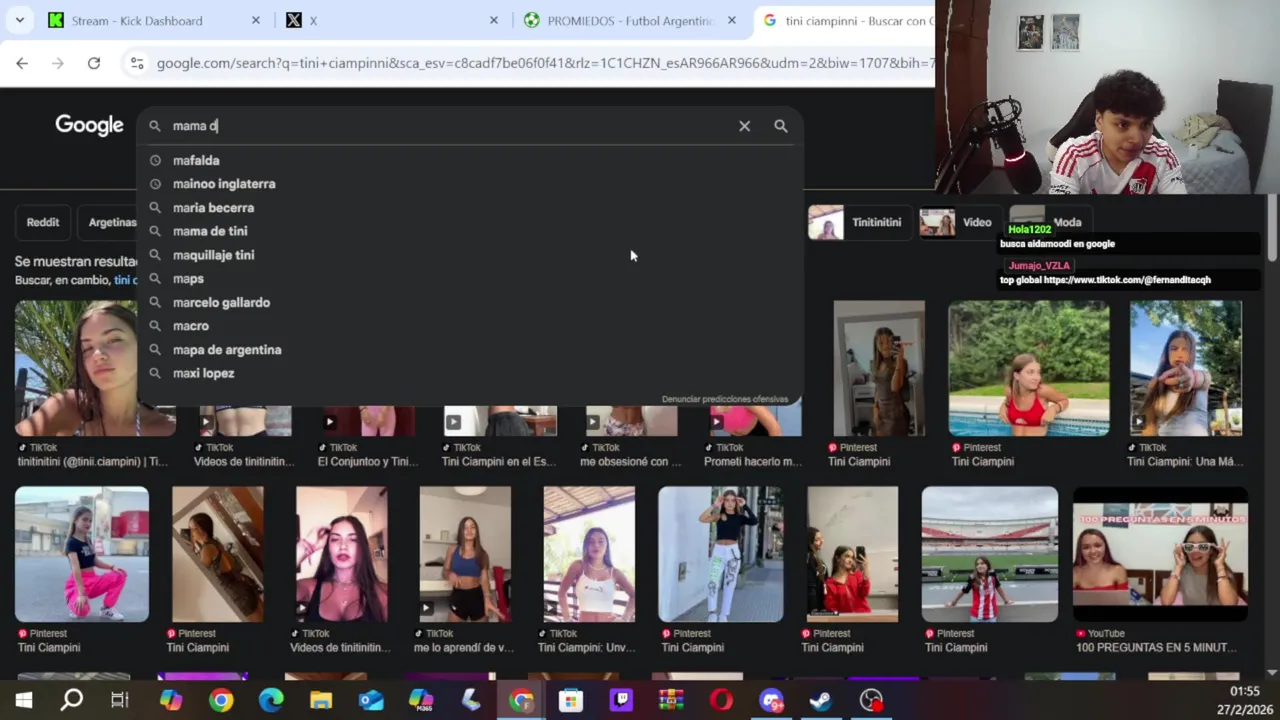Select the 'mama de tini' suggestion
The width and height of the screenshot is (1280, 720).
point(470,231)
